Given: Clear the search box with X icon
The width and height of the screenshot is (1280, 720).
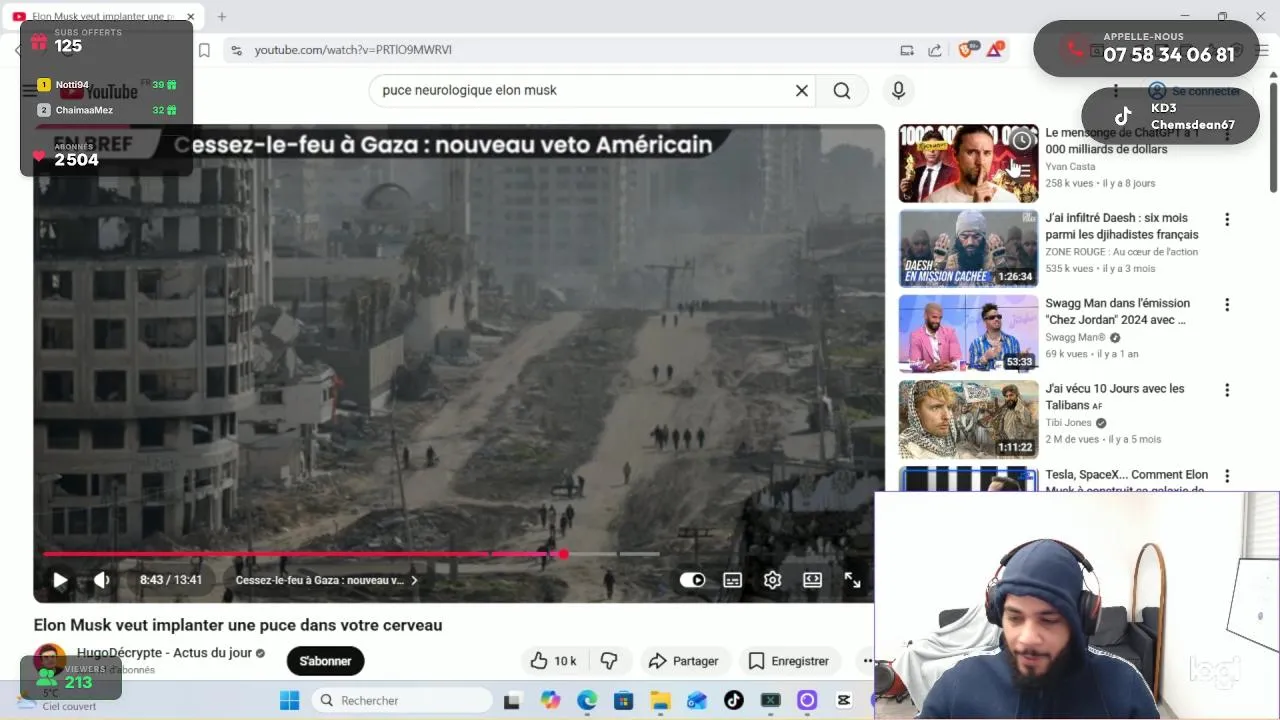Looking at the screenshot, I should [801, 90].
